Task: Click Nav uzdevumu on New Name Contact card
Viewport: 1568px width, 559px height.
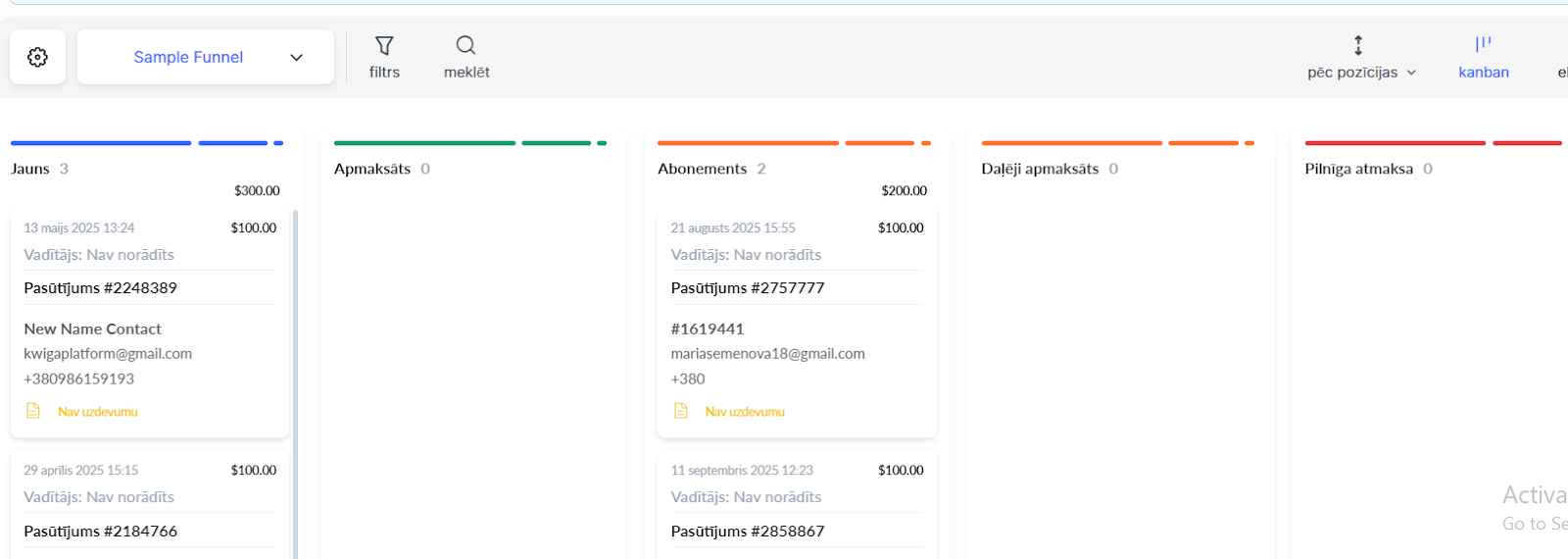Action: coord(98,412)
